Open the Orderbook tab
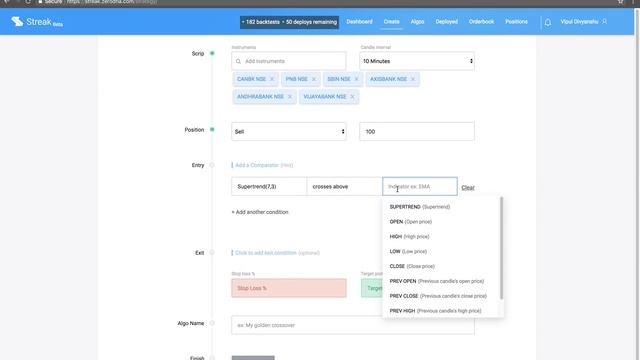The height and width of the screenshot is (360, 640). [x=481, y=22]
